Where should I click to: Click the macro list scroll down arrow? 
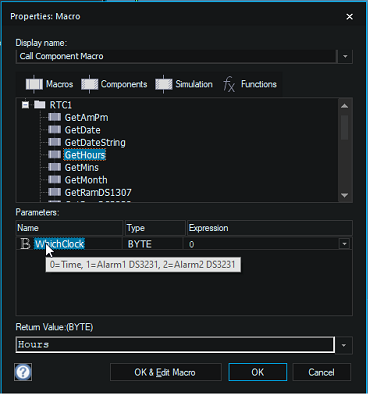(345, 195)
